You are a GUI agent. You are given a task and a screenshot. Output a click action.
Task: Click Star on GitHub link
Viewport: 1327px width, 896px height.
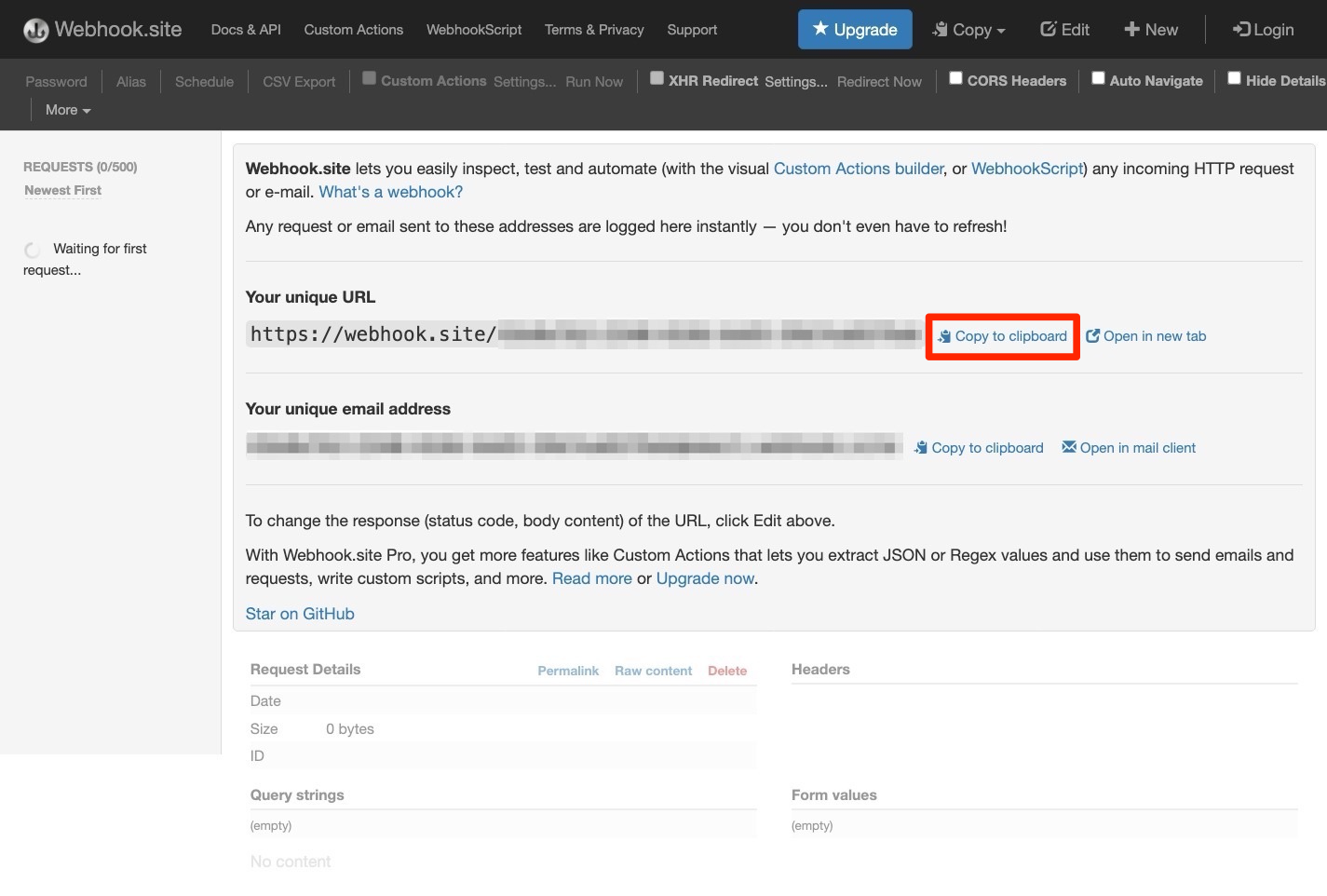[x=300, y=614]
